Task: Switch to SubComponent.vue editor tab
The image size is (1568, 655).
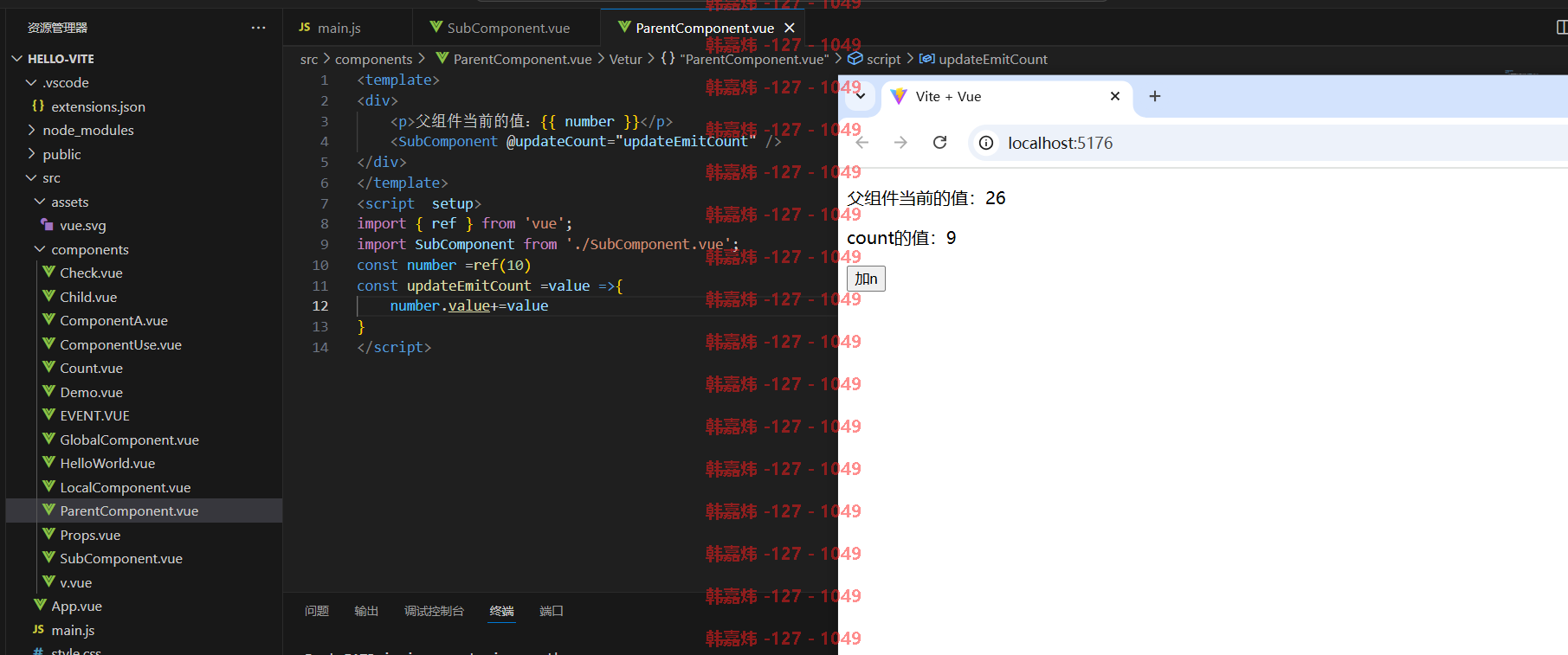Action: tap(508, 28)
